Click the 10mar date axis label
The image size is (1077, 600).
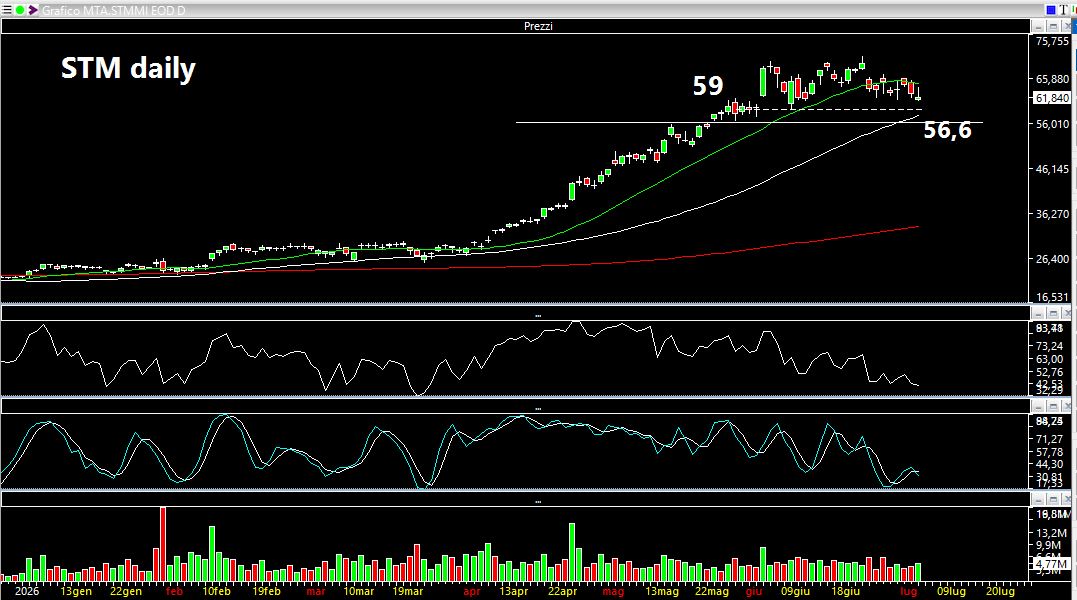(x=359, y=591)
